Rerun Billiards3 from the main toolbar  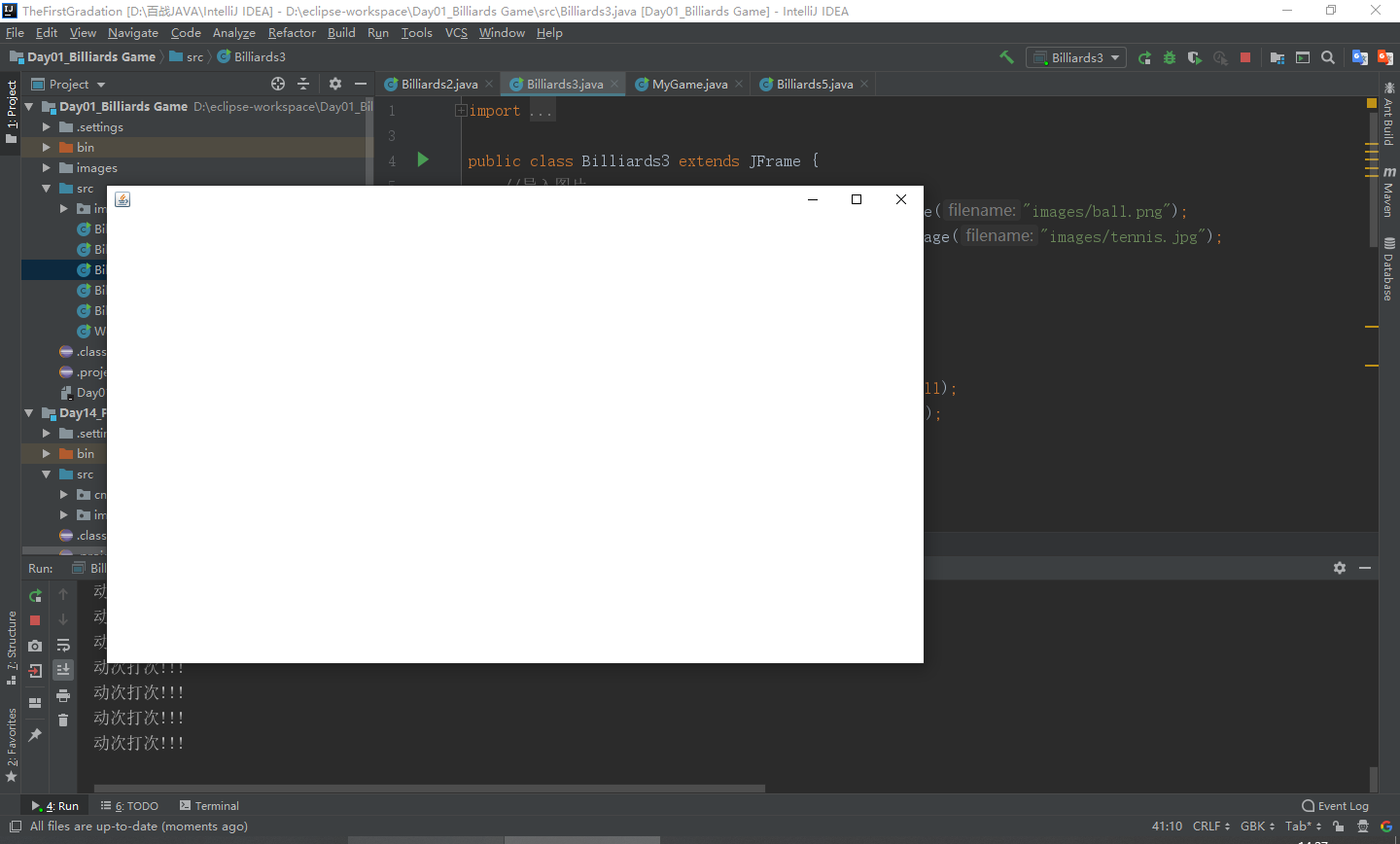tap(1144, 57)
